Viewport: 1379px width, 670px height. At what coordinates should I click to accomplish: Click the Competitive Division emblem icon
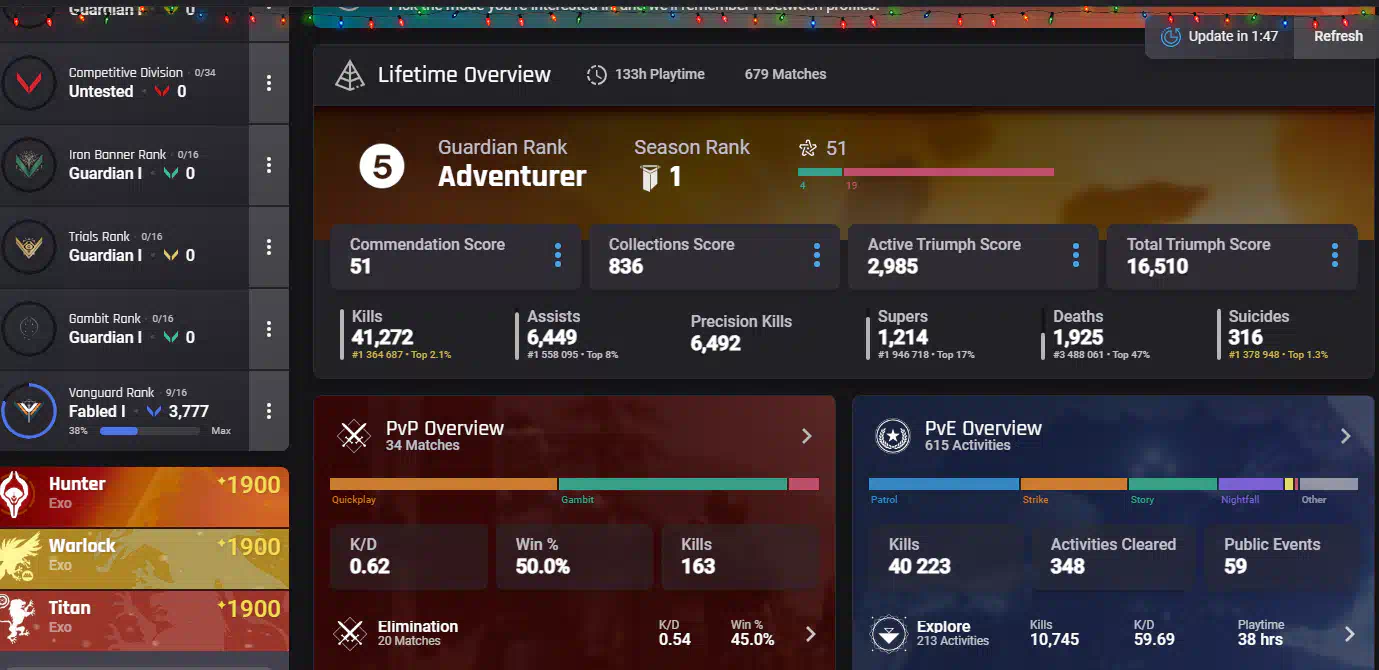tap(29, 83)
